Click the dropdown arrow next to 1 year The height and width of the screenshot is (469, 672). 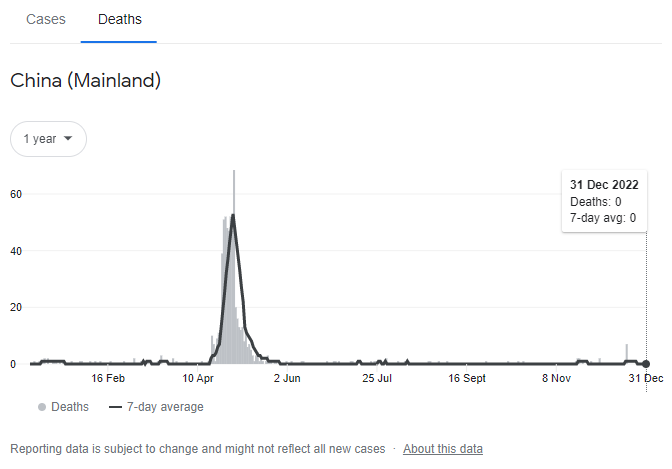pyautogui.click(x=68, y=138)
